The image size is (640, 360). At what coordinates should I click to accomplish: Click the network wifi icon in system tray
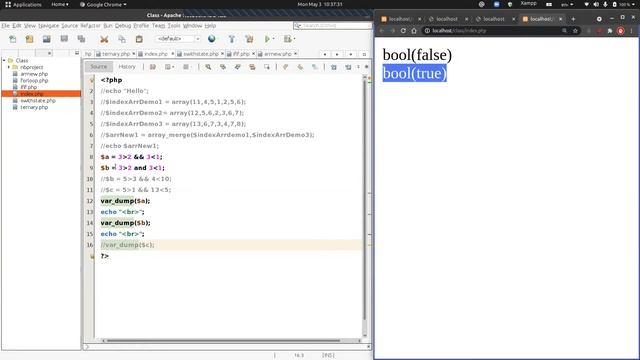pyautogui.click(x=587, y=4)
